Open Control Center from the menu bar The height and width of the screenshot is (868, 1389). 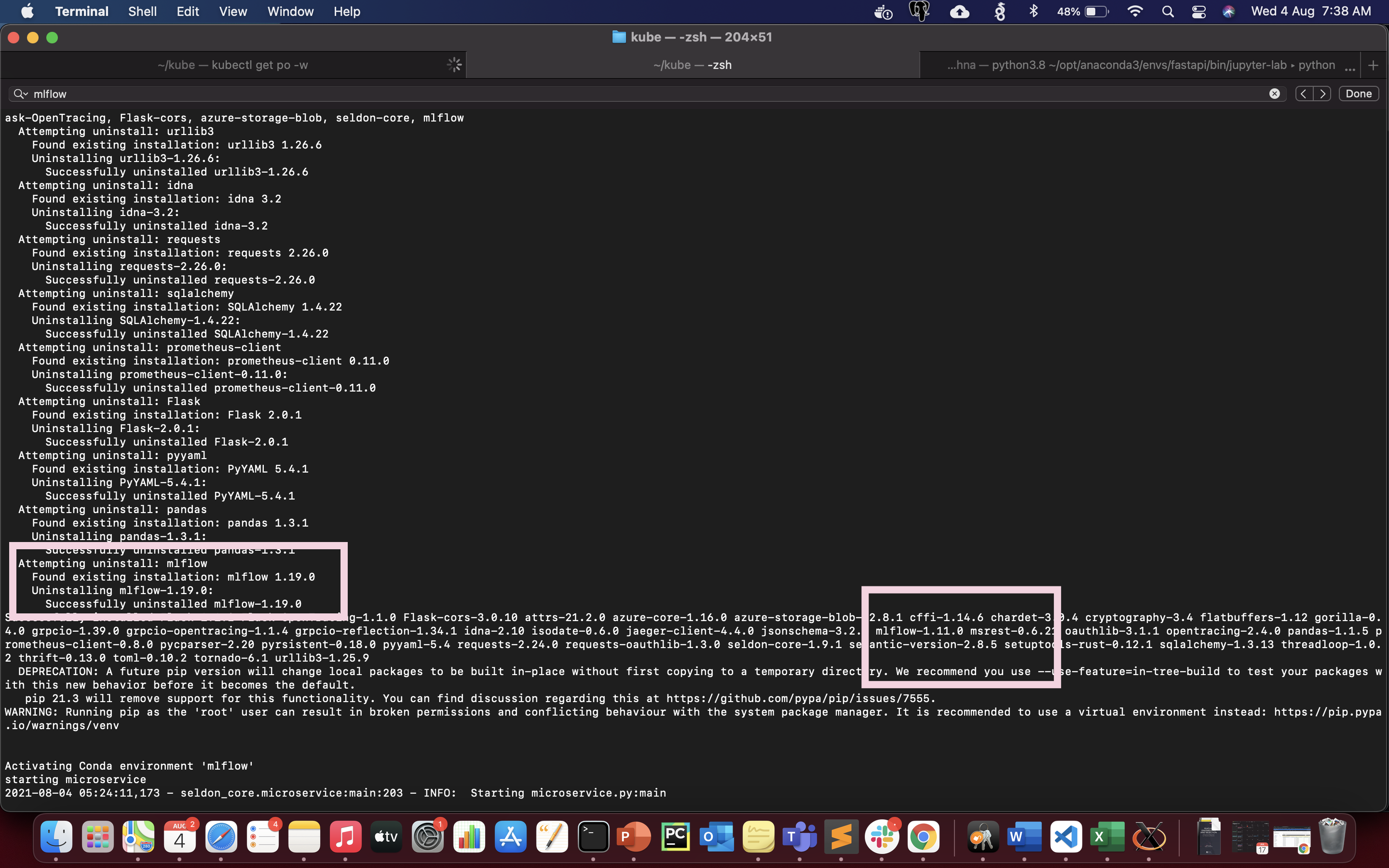1198,11
